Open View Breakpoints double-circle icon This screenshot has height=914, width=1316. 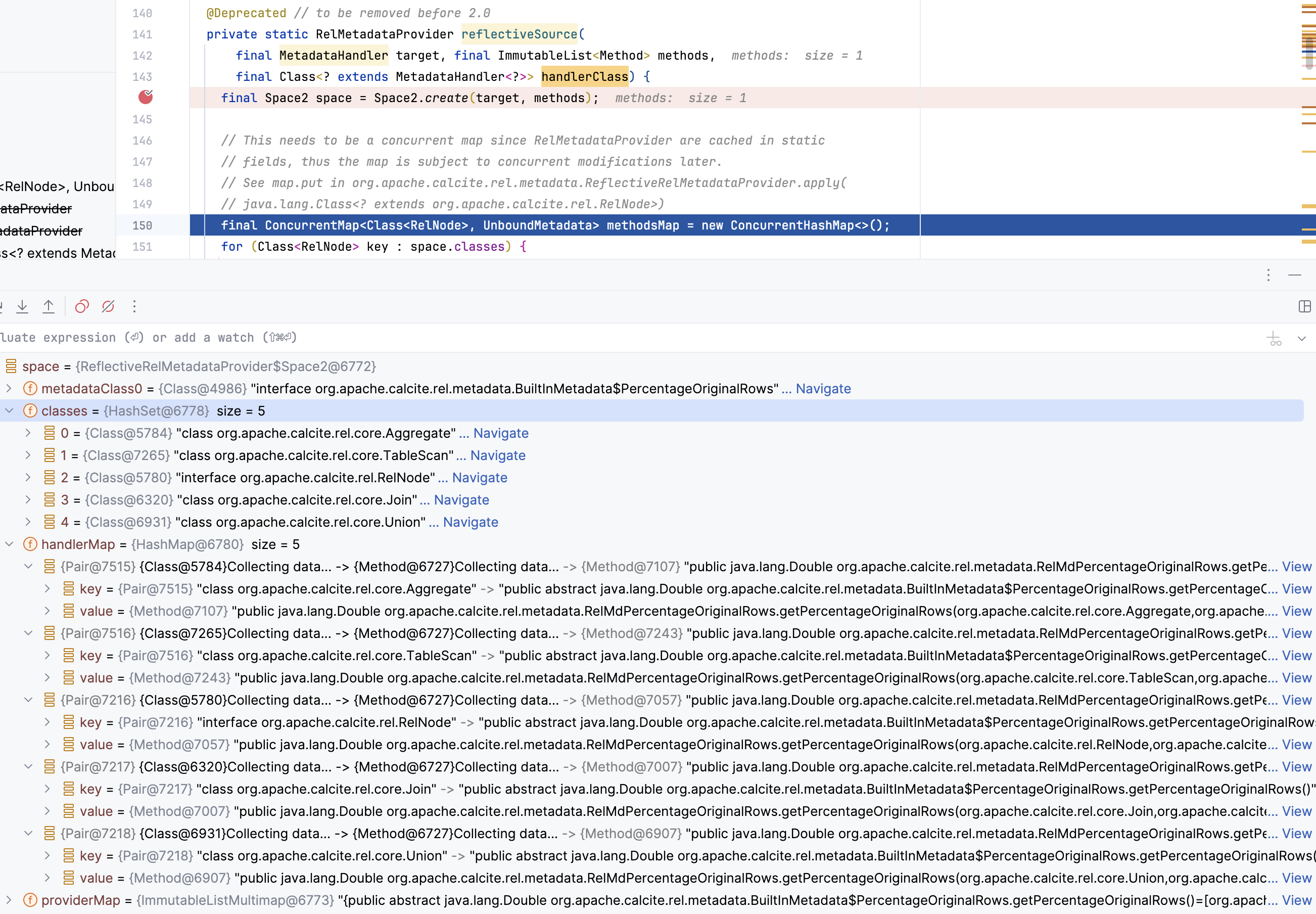tap(82, 307)
